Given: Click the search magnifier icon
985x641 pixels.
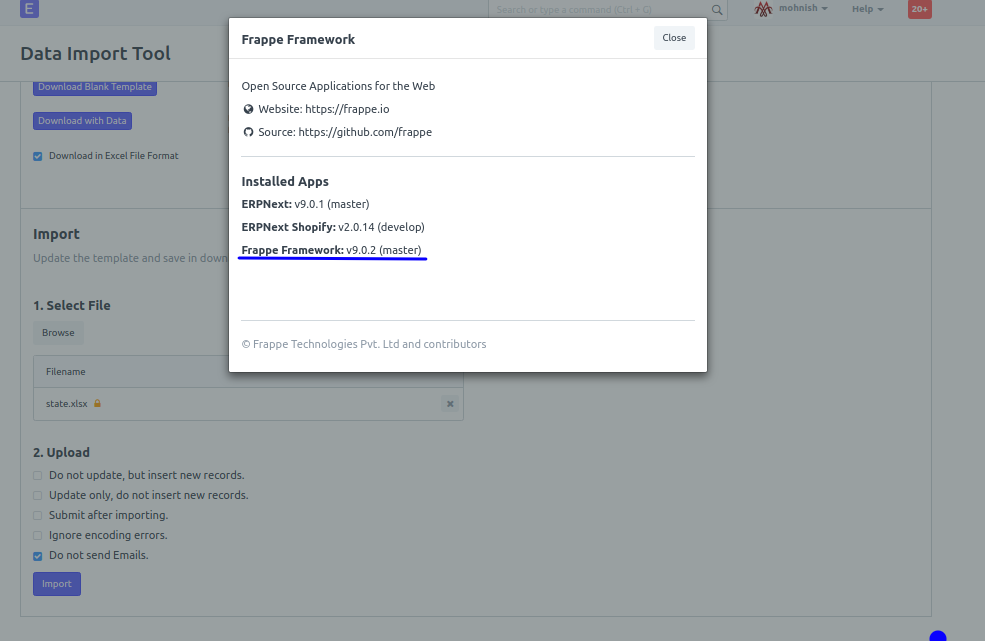Looking at the screenshot, I should click(716, 10).
